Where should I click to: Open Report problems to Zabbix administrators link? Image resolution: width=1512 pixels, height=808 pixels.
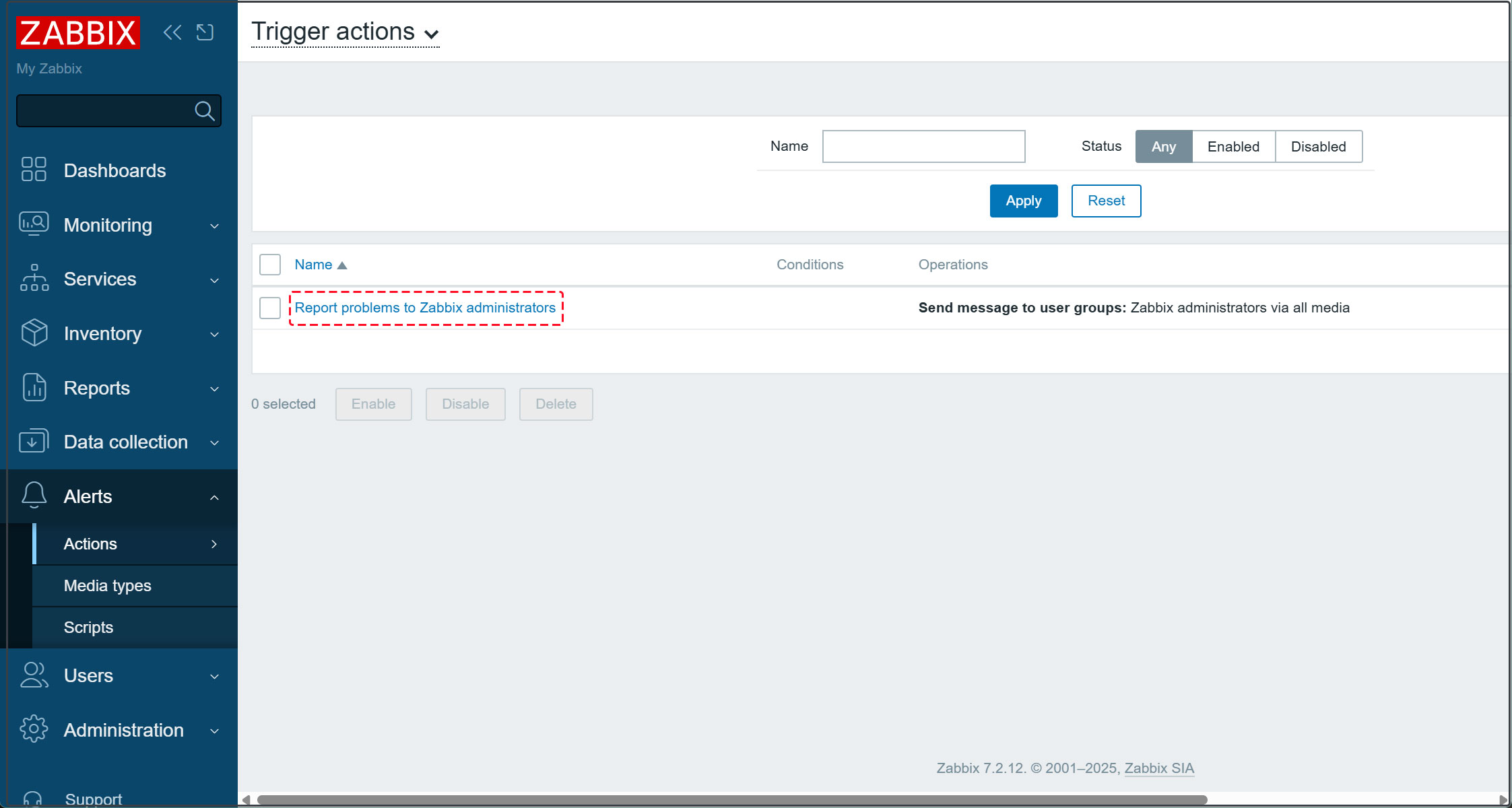click(425, 308)
